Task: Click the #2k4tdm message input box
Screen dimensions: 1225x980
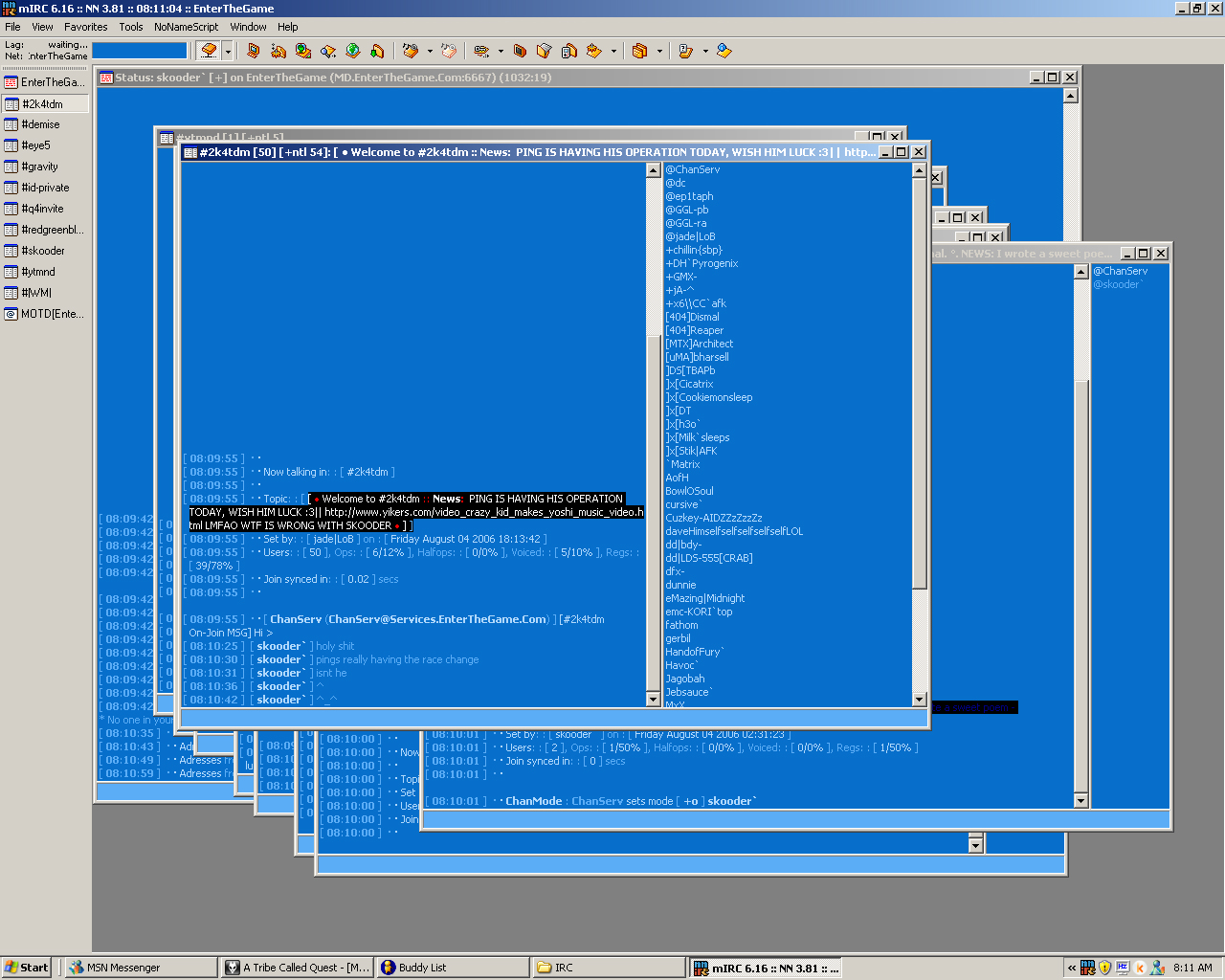Action: point(553,717)
